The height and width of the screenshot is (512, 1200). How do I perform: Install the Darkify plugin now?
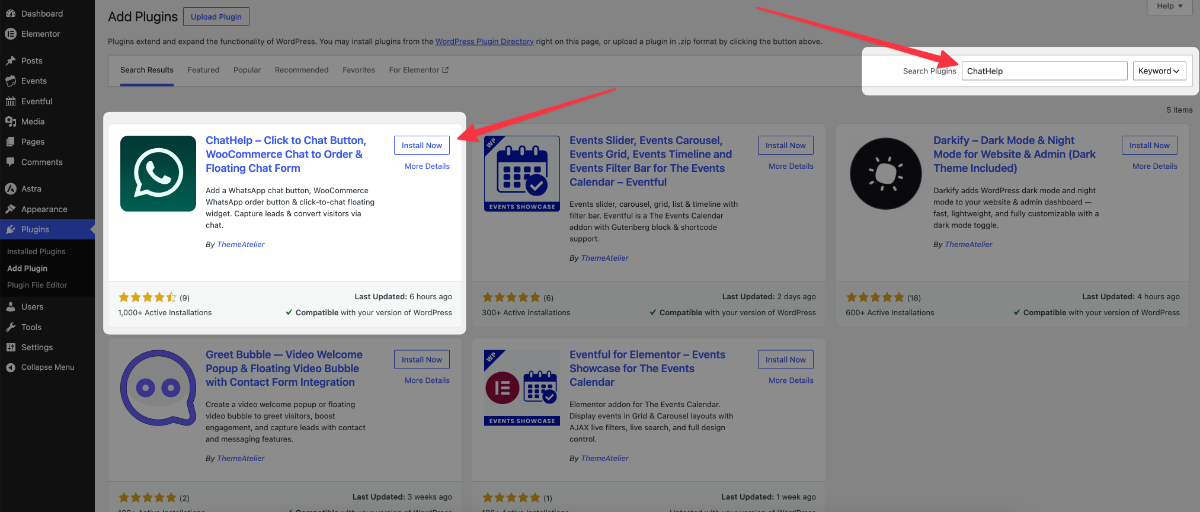(1150, 145)
